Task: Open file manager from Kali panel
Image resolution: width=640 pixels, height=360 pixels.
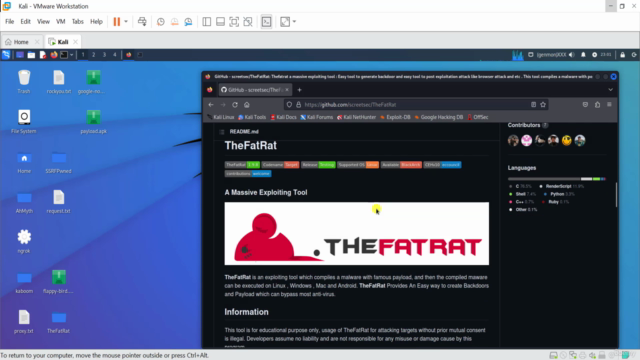Action: 31,55
